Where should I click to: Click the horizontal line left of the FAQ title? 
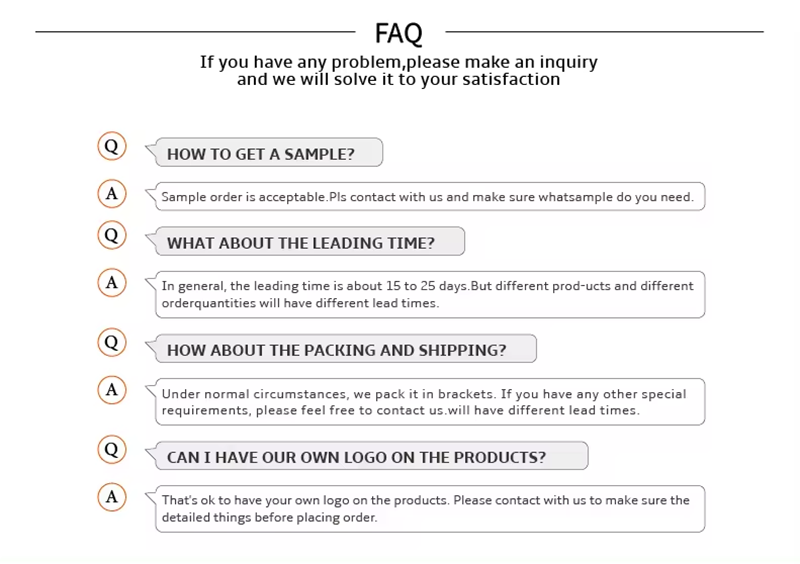(190, 33)
